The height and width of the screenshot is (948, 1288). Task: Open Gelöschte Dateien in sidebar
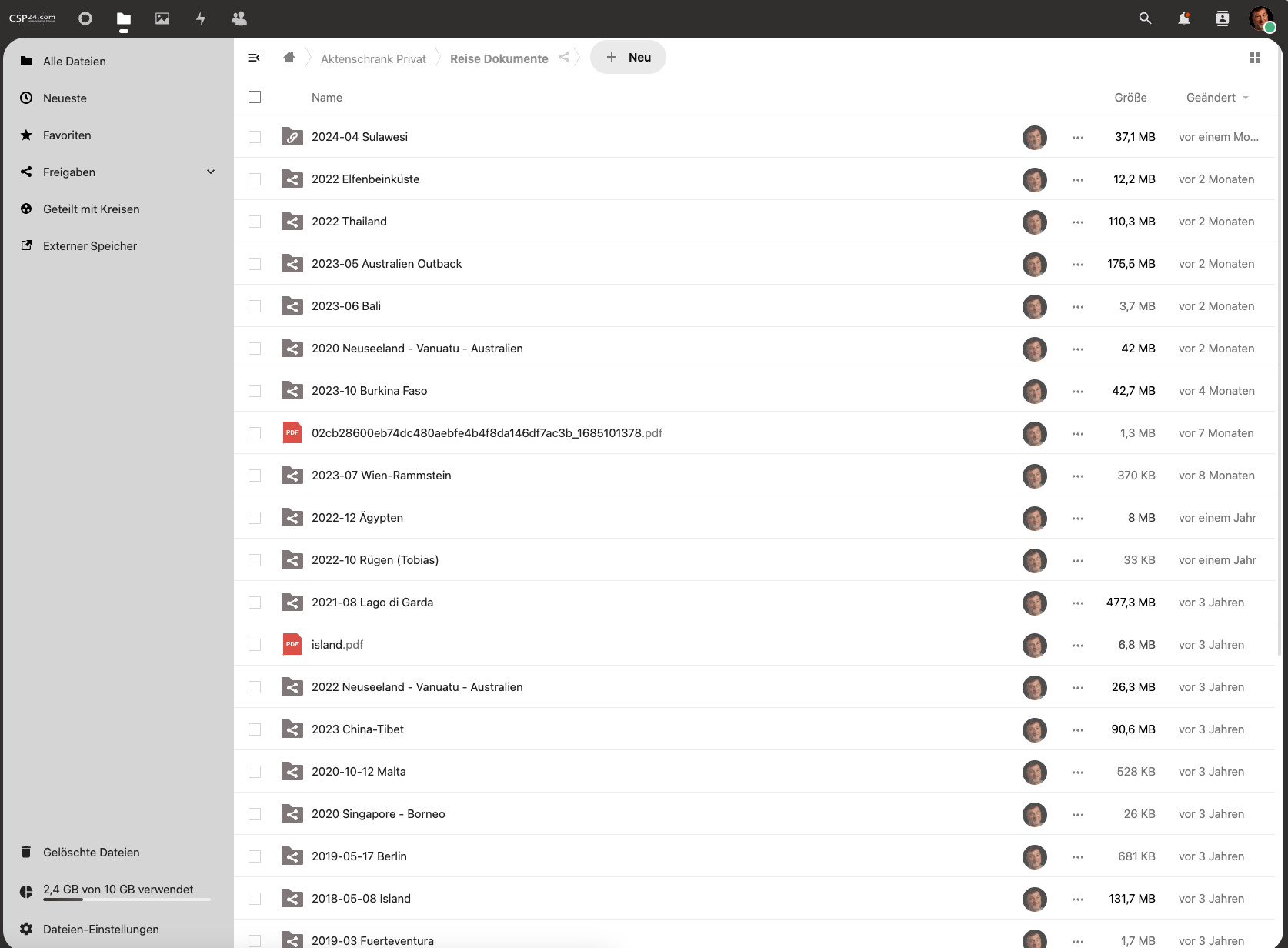91,853
